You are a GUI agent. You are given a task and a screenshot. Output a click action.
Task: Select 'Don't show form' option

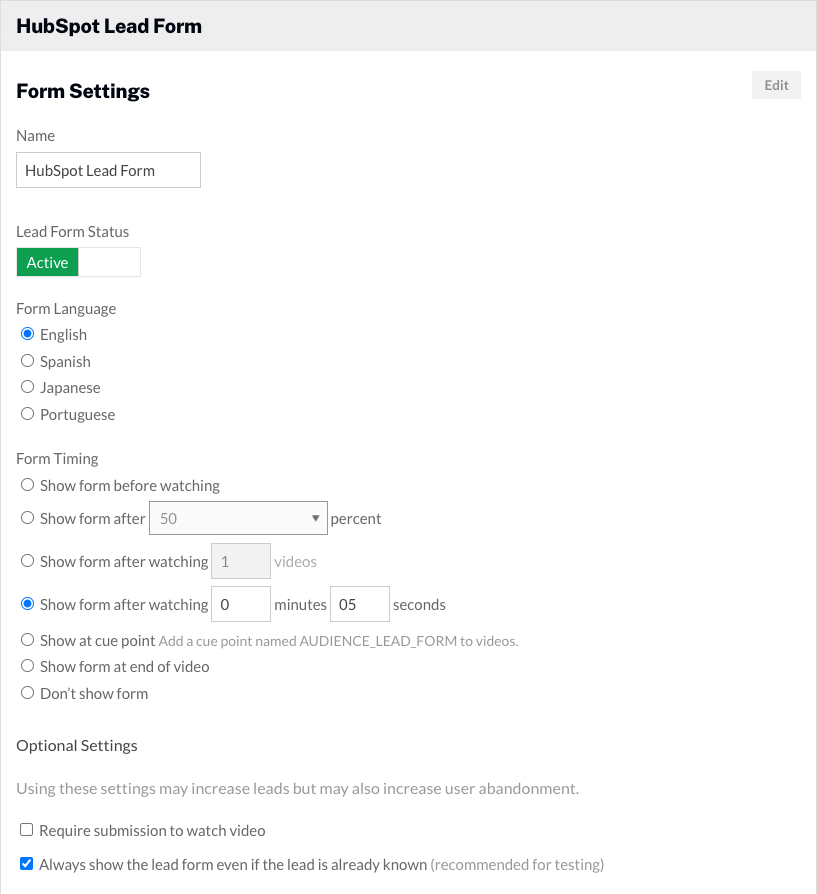[27, 692]
